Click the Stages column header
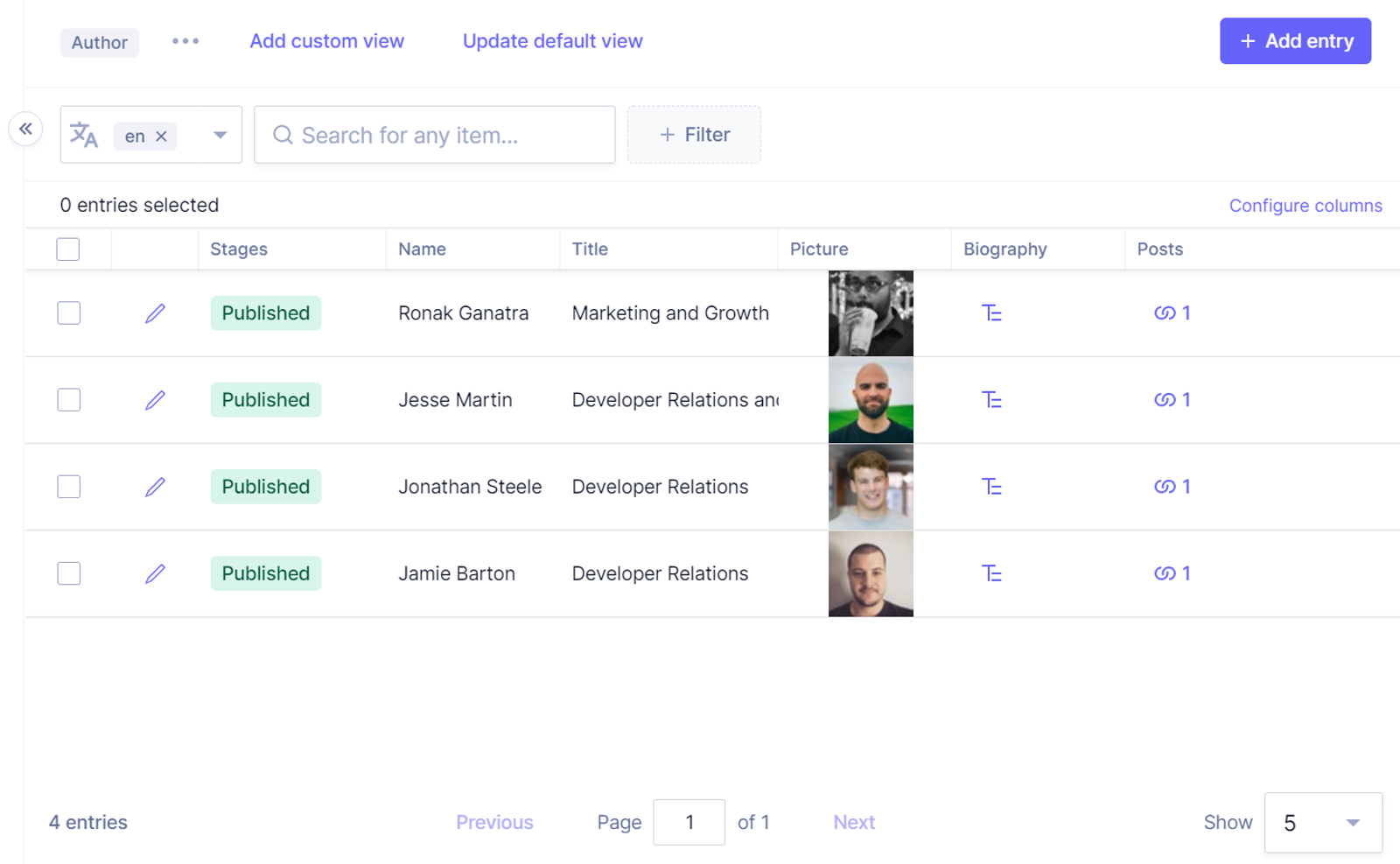The width and height of the screenshot is (1400, 864). pyautogui.click(x=239, y=249)
